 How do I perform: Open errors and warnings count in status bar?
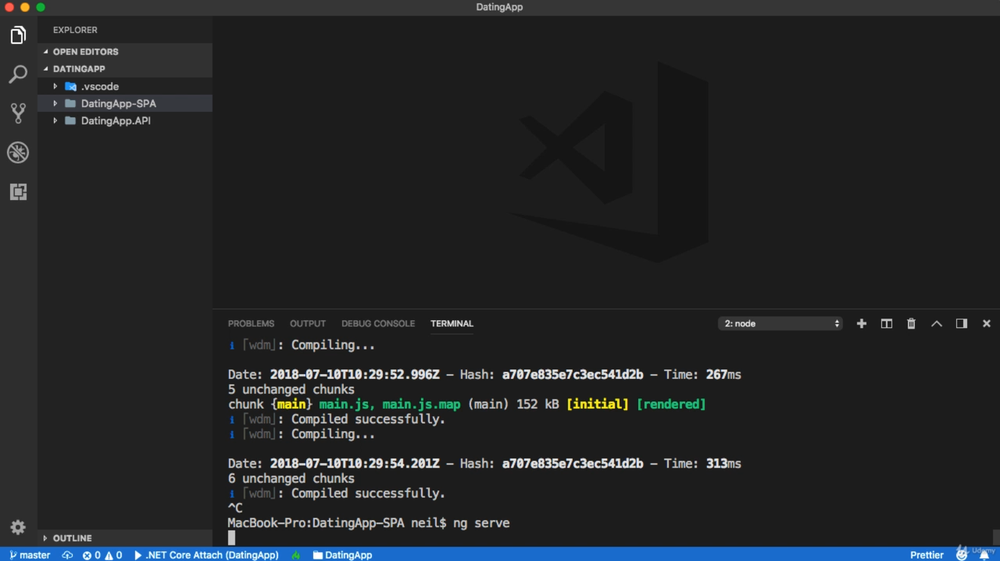pyautogui.click(x=102, y=555)
